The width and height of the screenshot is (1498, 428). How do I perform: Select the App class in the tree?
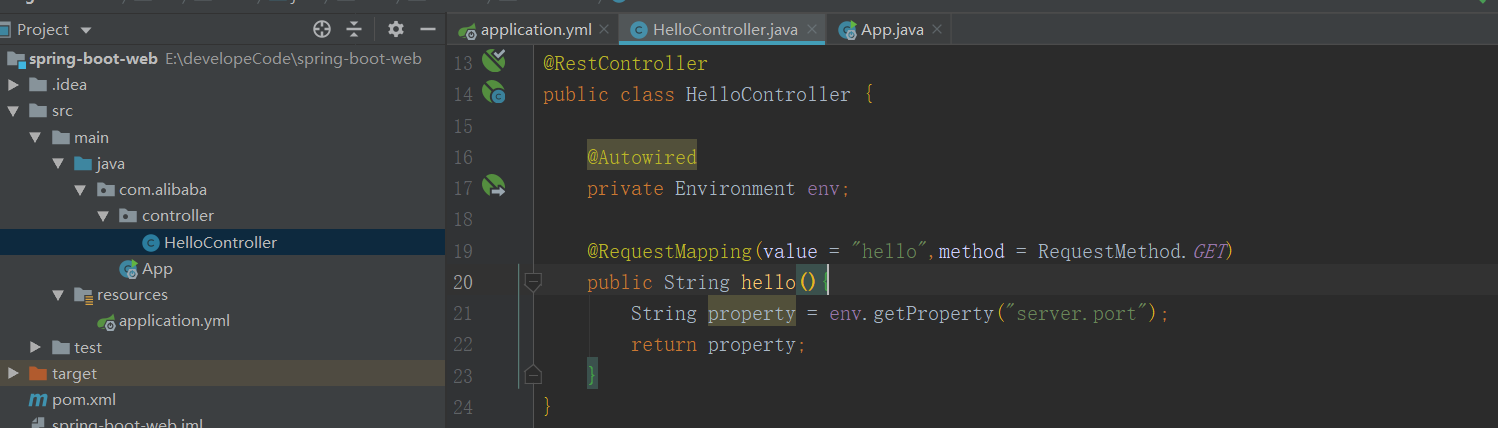pyautogui.click(x=157, y=269)
